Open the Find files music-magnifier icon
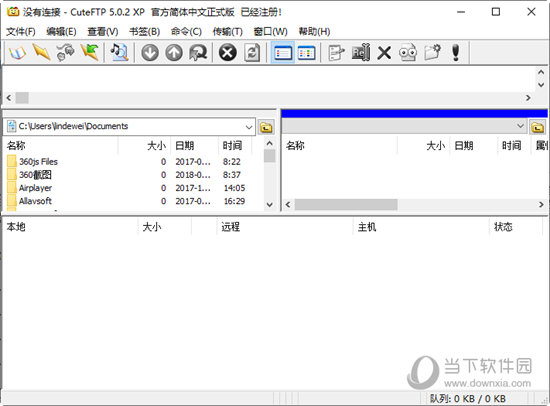 click(119, 53)
